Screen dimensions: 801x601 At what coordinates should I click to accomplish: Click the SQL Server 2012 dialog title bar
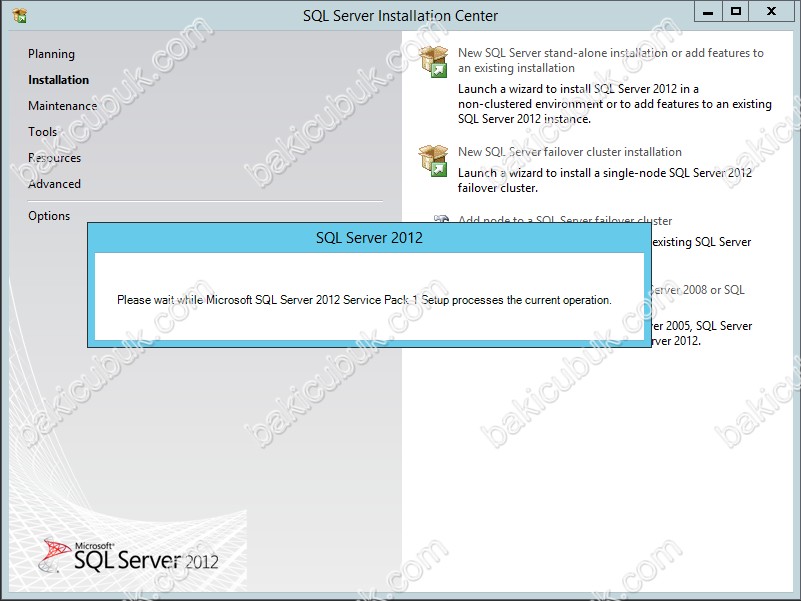(369, 238)
